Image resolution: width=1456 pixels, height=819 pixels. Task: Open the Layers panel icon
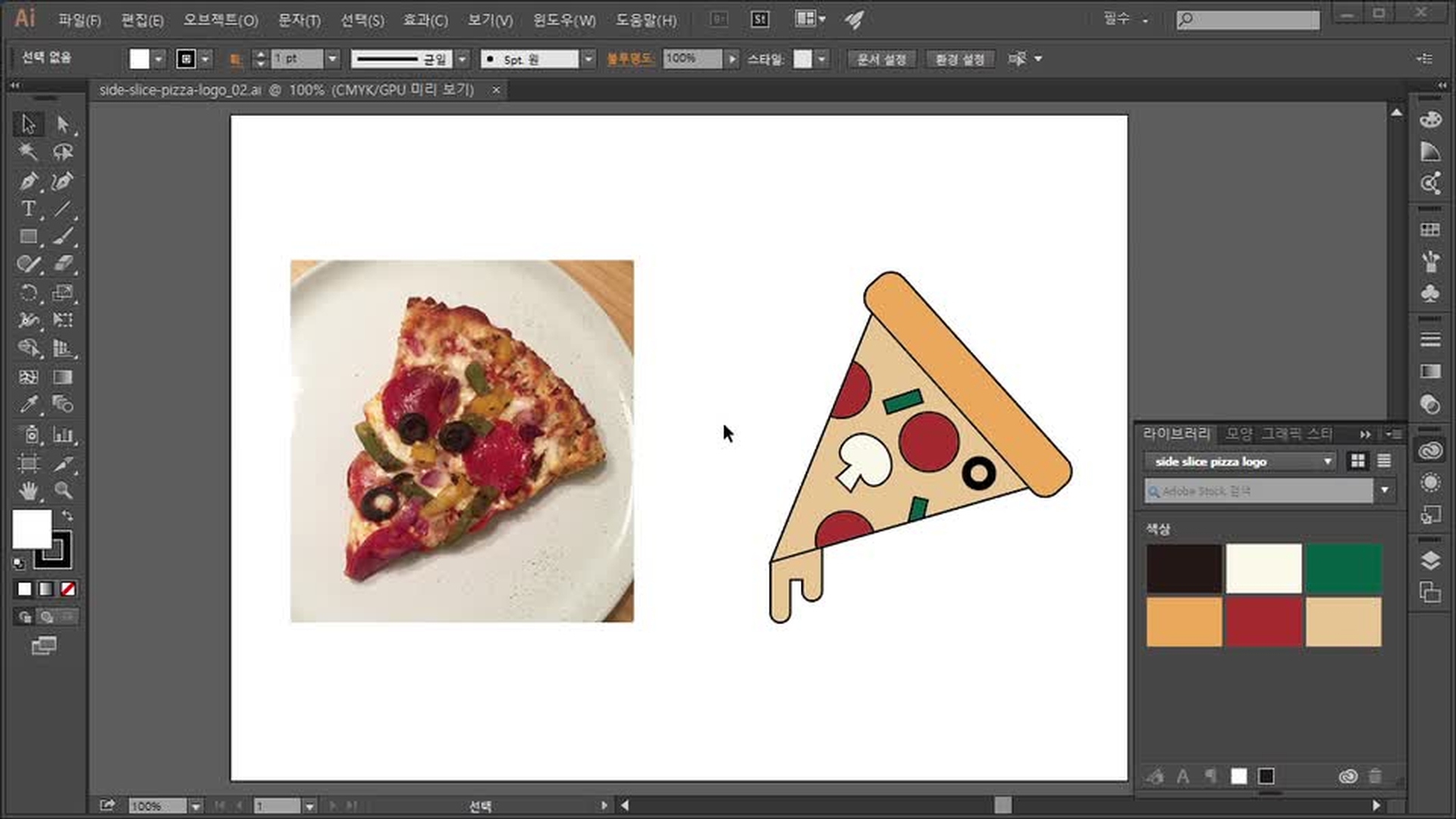pyautogui.click(x=1429, y=560)
